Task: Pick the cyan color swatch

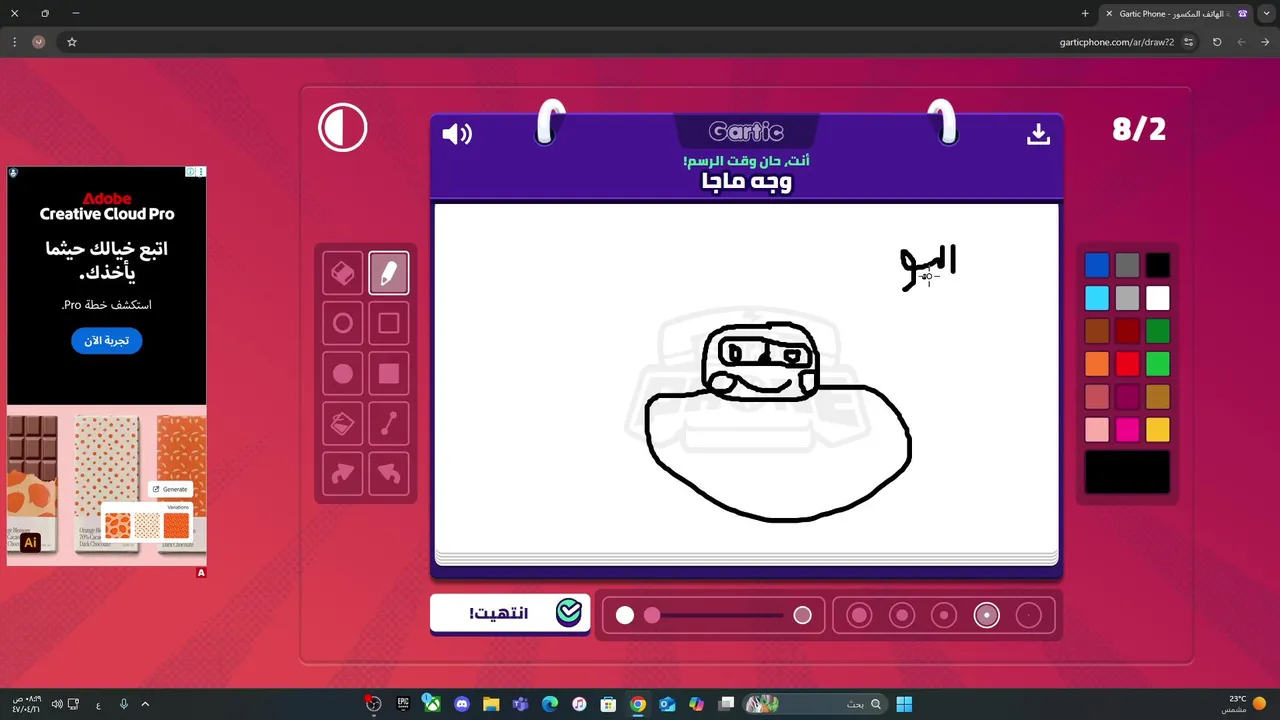Action: point(1097,298)
